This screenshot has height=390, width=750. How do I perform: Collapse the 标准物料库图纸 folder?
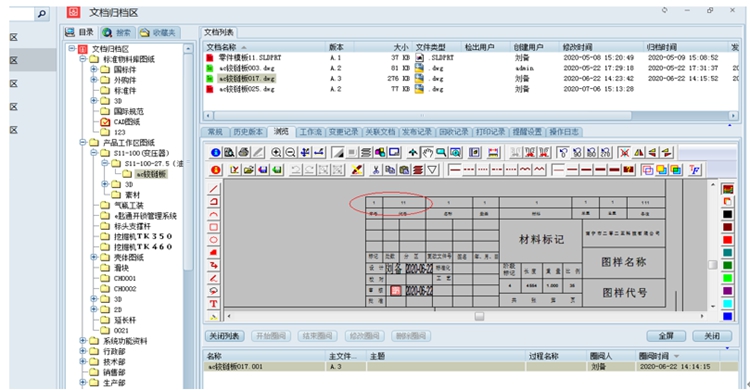pos(83,59)
